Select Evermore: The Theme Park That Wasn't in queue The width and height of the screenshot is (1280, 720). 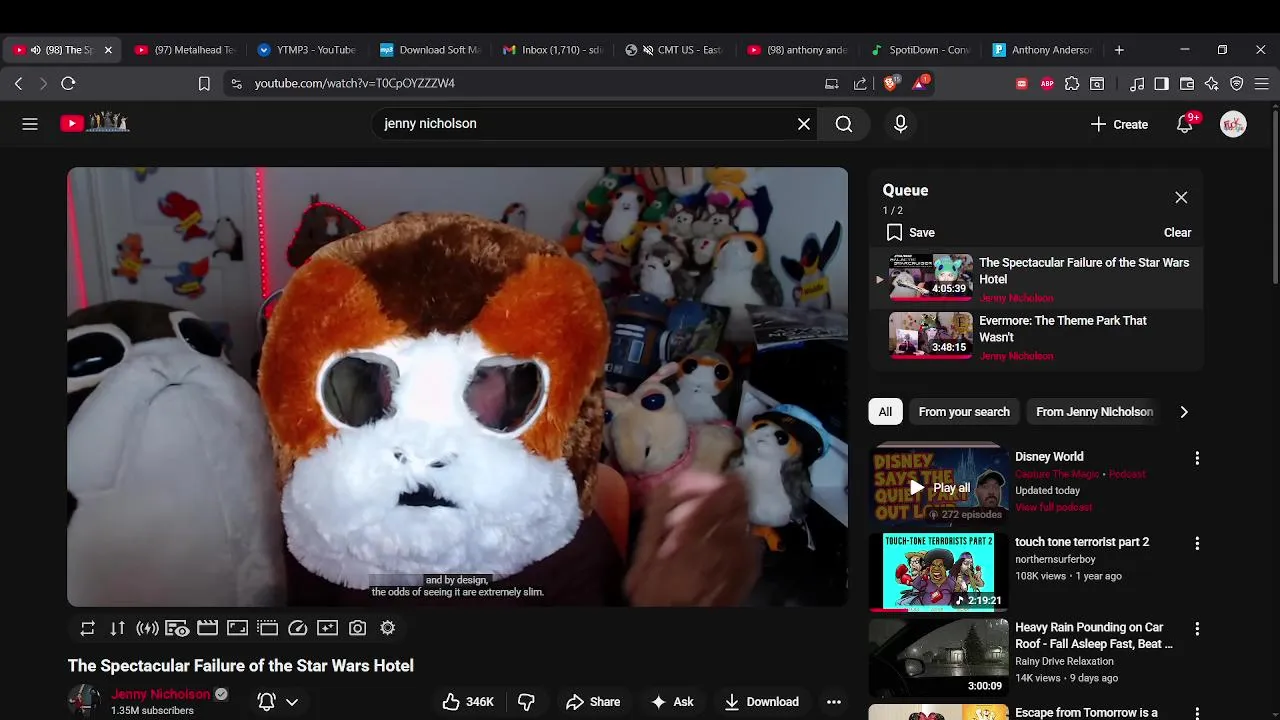pos(1036,337)
